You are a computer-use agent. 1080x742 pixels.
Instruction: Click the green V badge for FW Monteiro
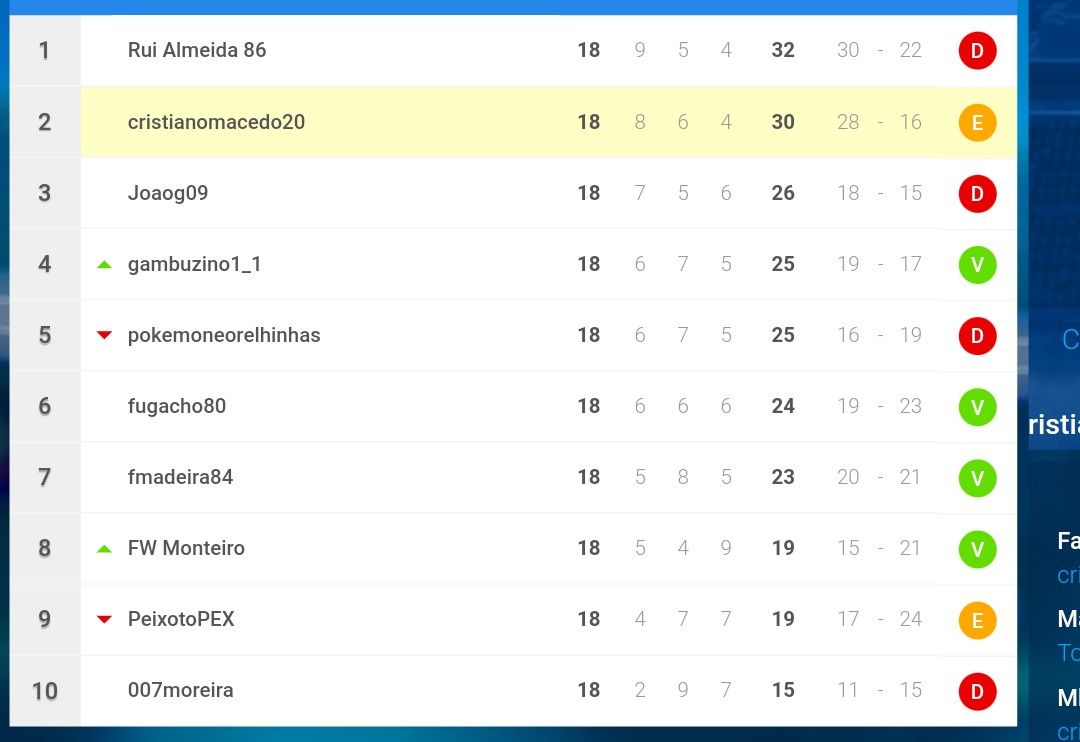point(977,549)
